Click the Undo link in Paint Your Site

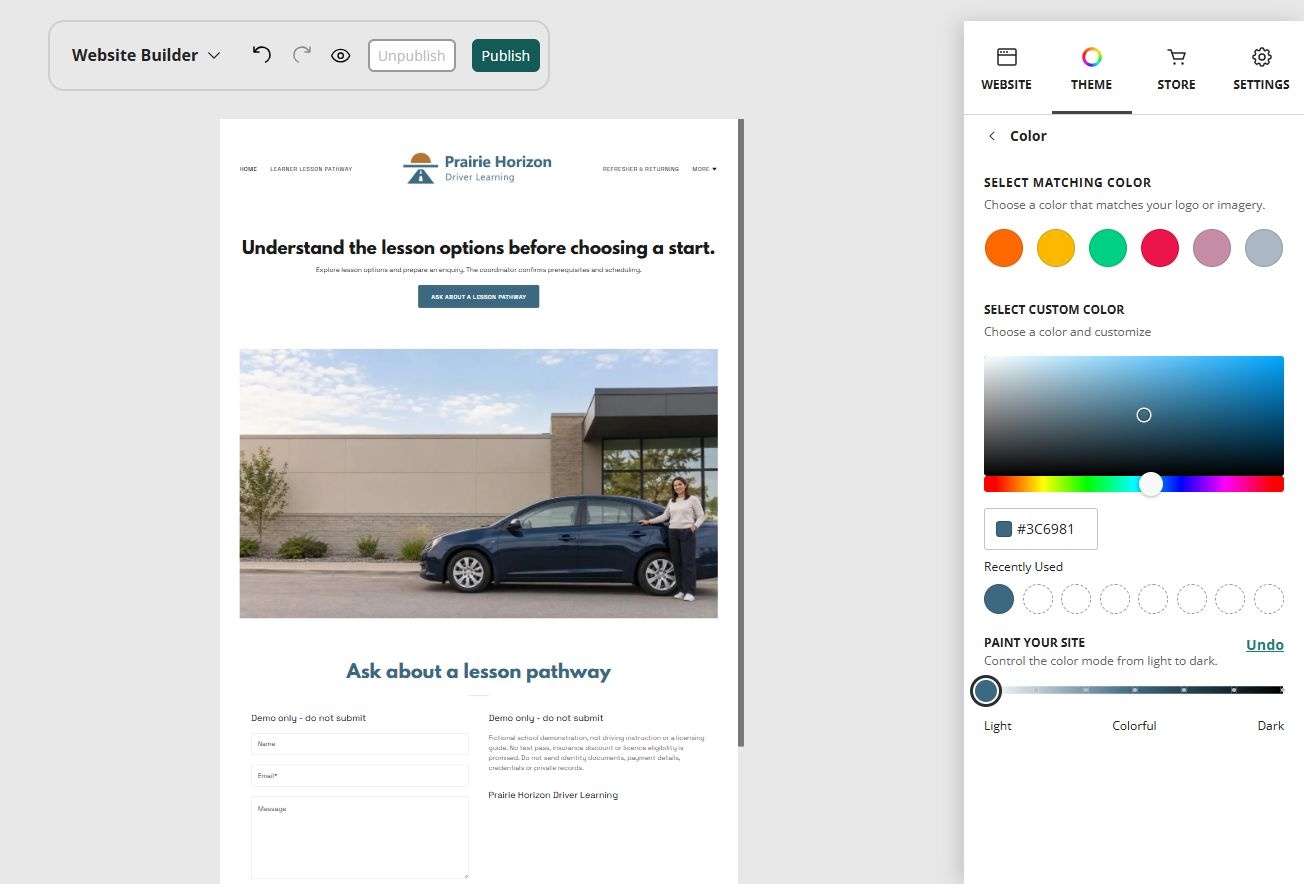[x=1264, y=645]
